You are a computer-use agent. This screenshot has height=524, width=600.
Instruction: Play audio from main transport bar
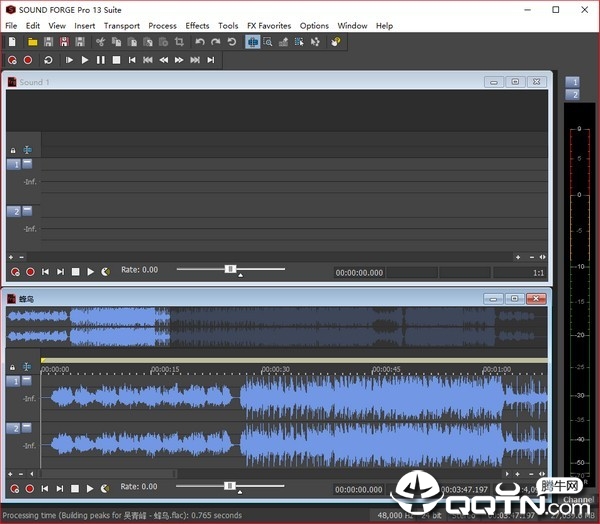(85, 60)
